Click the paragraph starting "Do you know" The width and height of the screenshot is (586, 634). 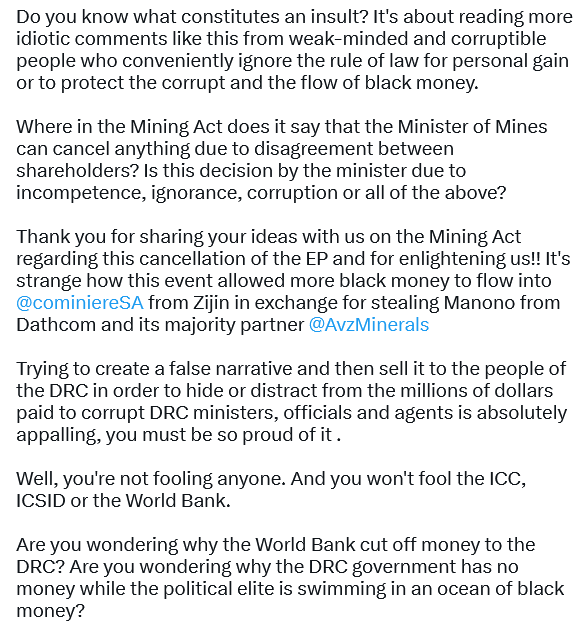(x=294, y=50)
